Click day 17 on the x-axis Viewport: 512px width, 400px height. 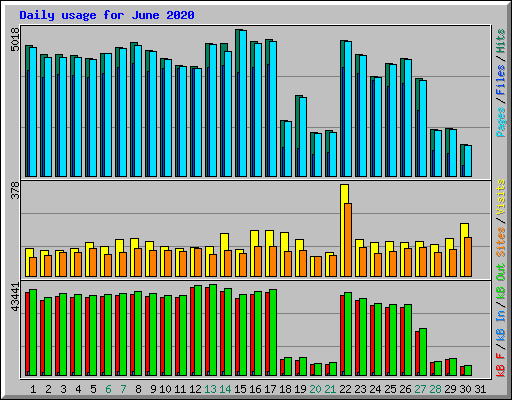[x=270, y=389]
